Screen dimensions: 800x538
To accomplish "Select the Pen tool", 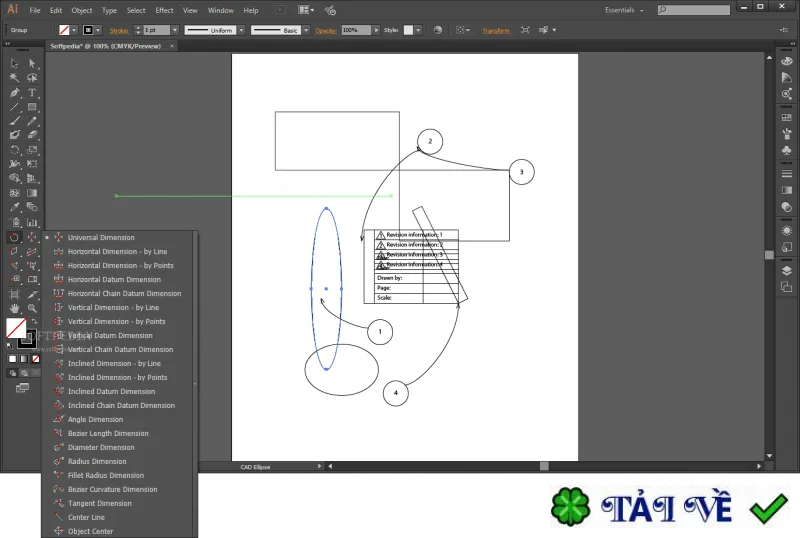I will tap(14, 92).
